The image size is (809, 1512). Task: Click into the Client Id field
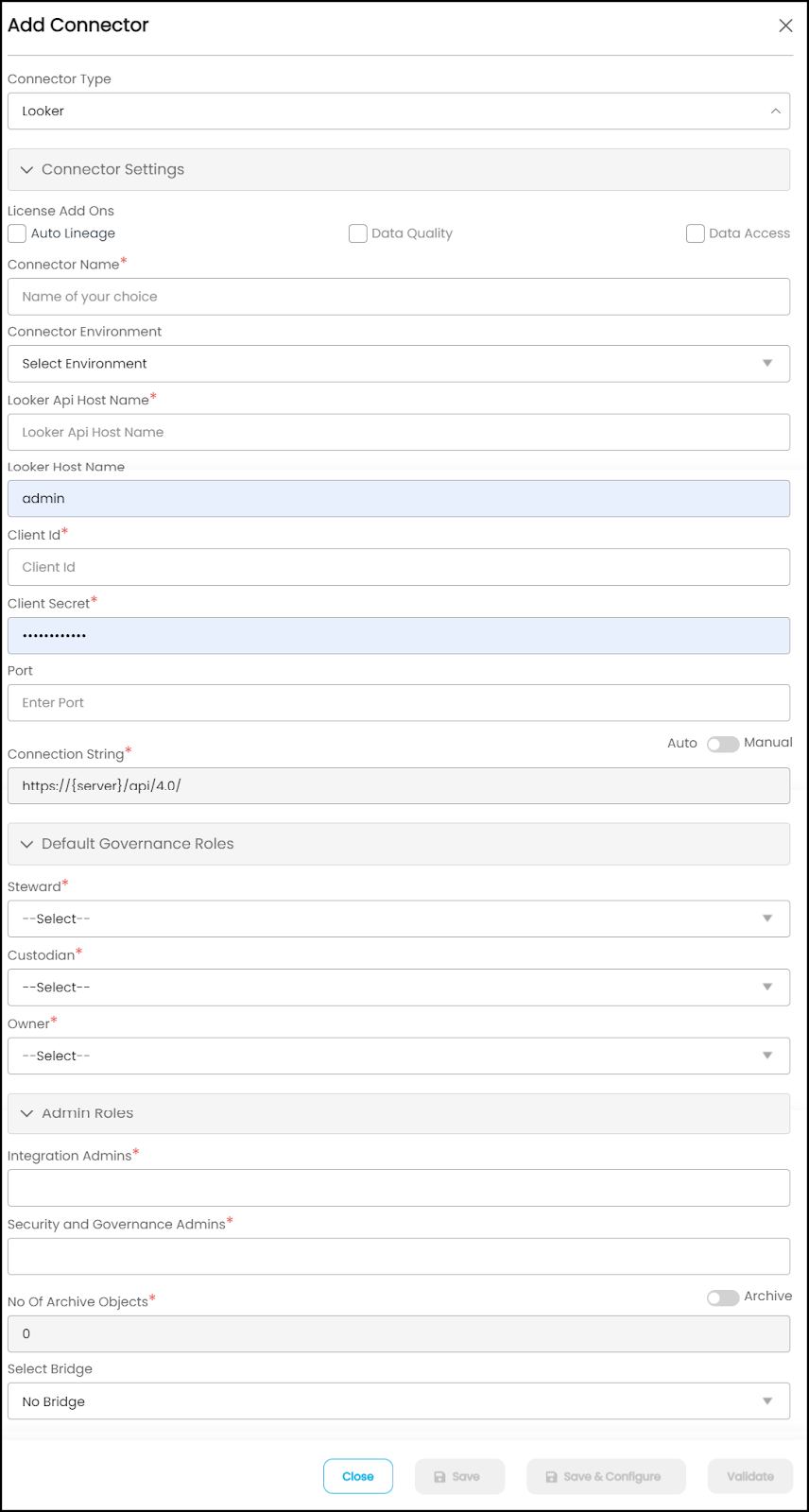coord(399,567)
